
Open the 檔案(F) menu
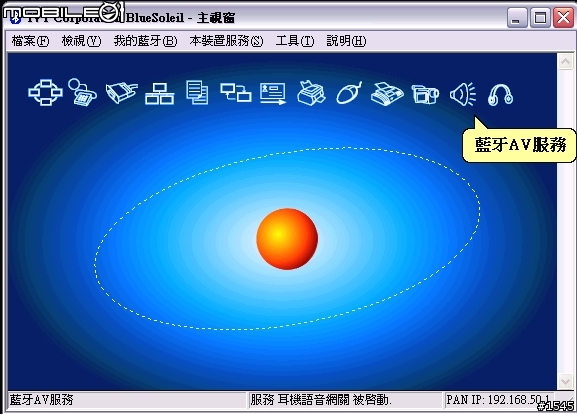point(30,41)
